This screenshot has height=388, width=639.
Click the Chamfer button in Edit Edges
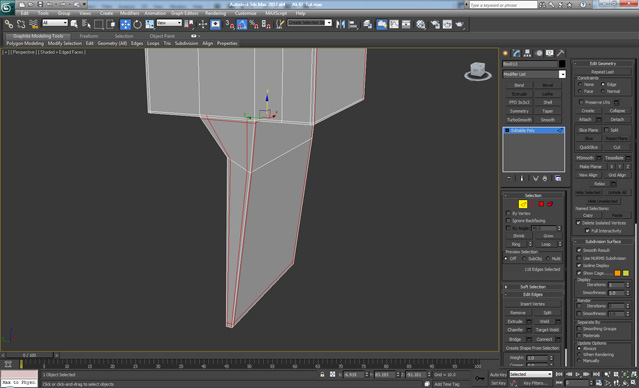coord(515,330)
